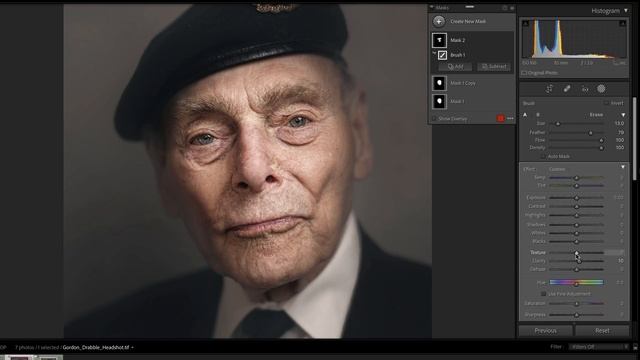Toggle the highlight clipping indicator in histogram
This screenshot has height=360, width=640.
coord(622,23)
